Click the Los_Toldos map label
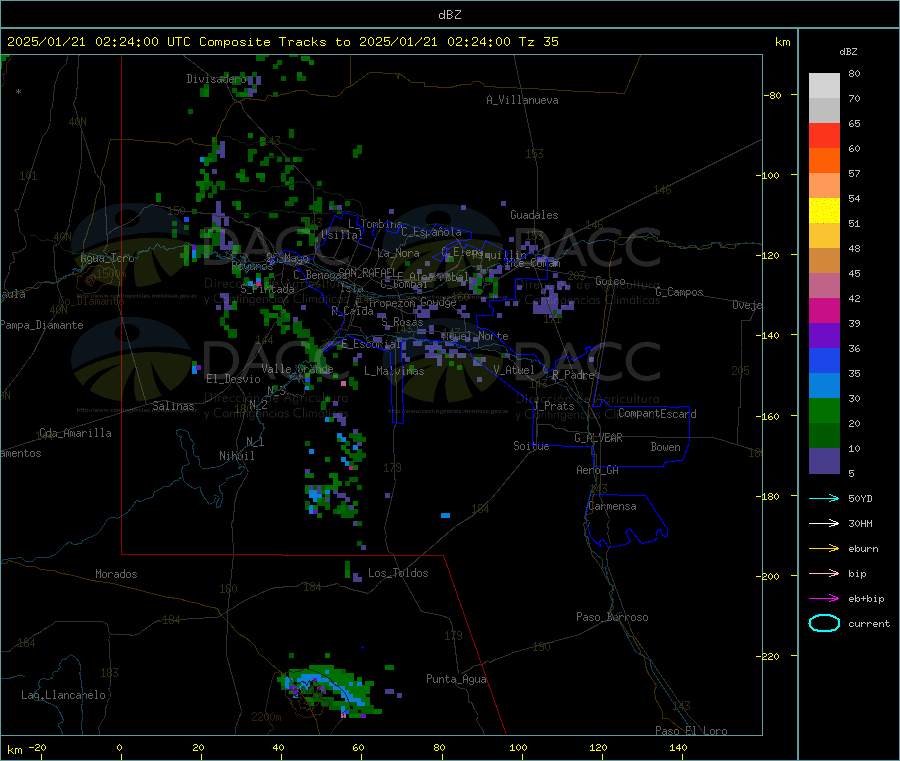Screen dimensions: 900x761 (398, 573)
